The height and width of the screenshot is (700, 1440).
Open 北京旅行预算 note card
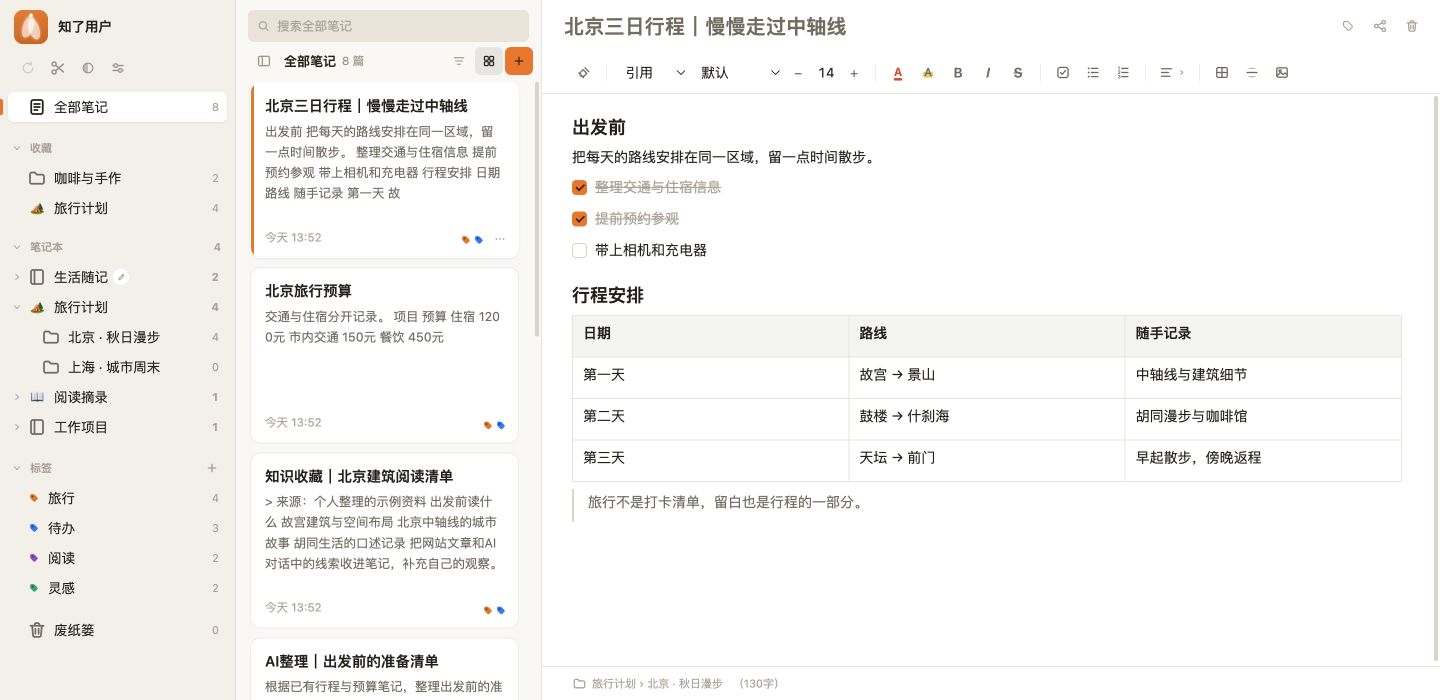coord(385,355)
